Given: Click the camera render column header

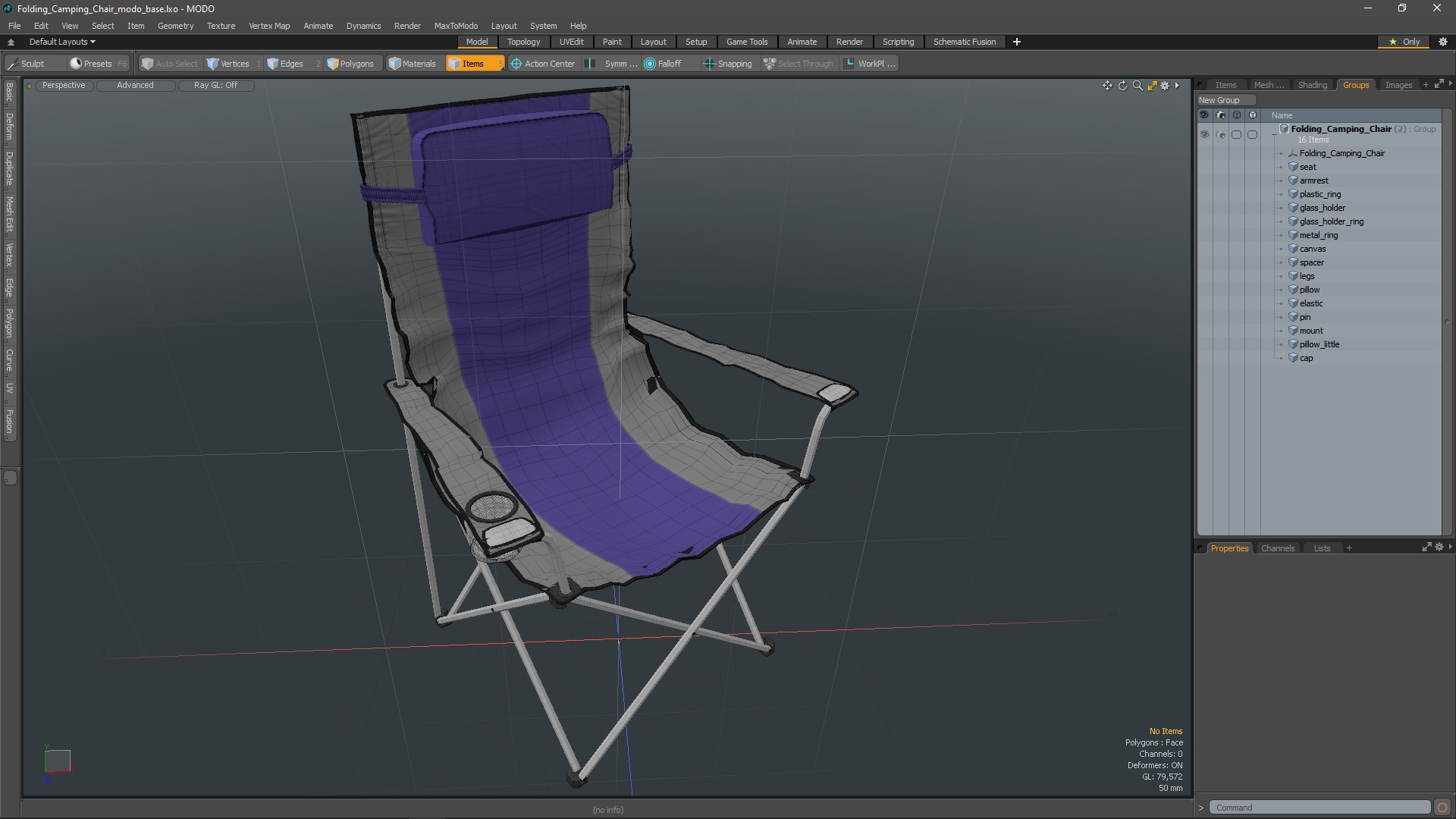Looking at the screenshot, I should [1220, 115].
